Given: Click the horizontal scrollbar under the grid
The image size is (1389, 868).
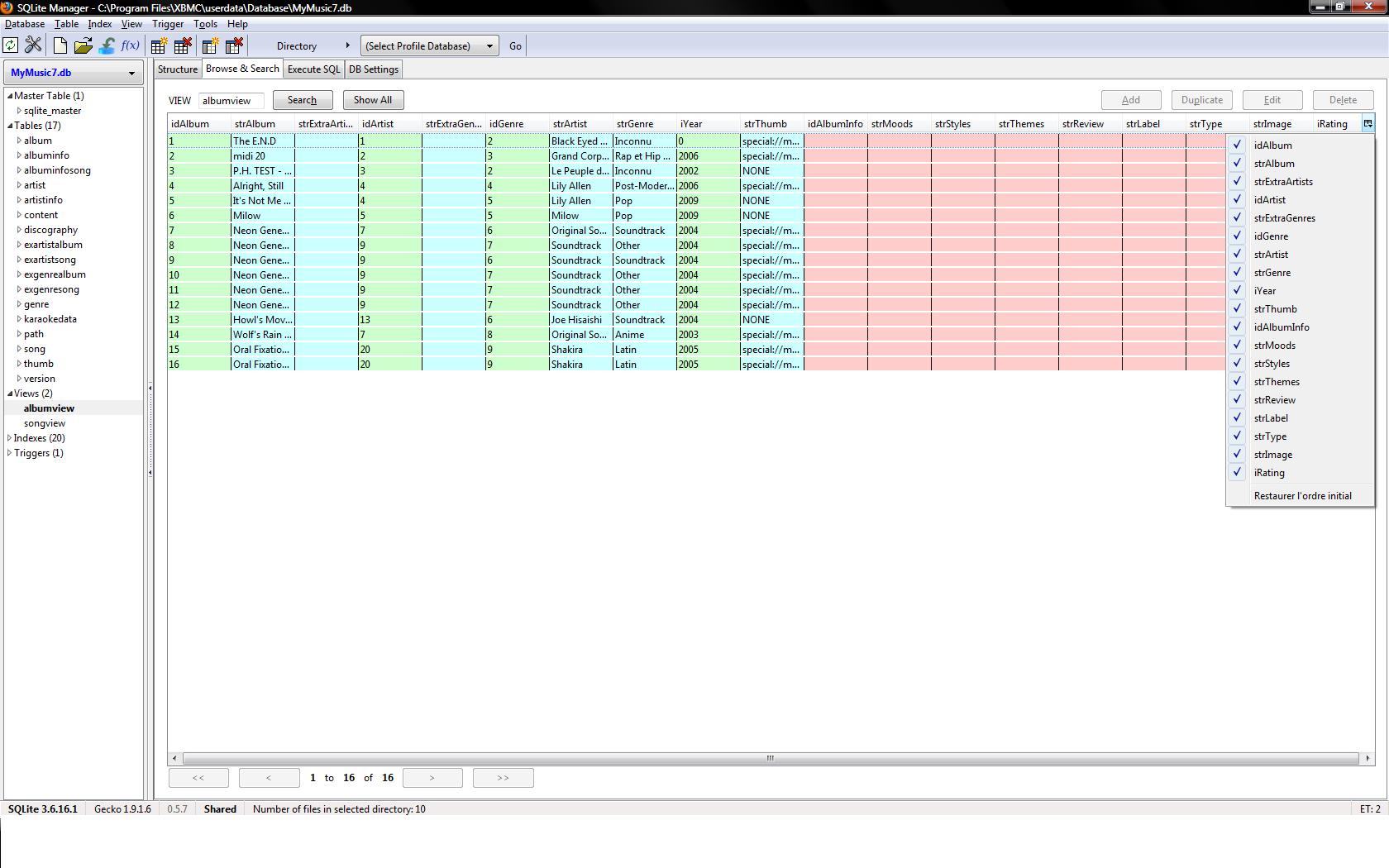Looking at the screenshot, I should [x=769, y=758].
